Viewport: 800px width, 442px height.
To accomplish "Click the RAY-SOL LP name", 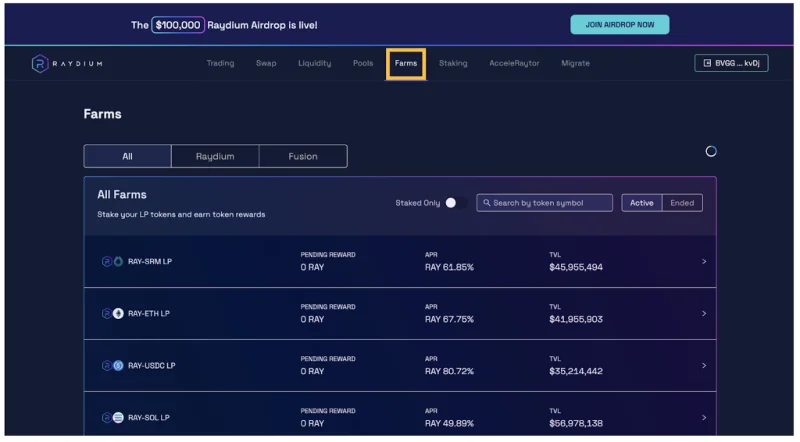I will coord(148,418).
